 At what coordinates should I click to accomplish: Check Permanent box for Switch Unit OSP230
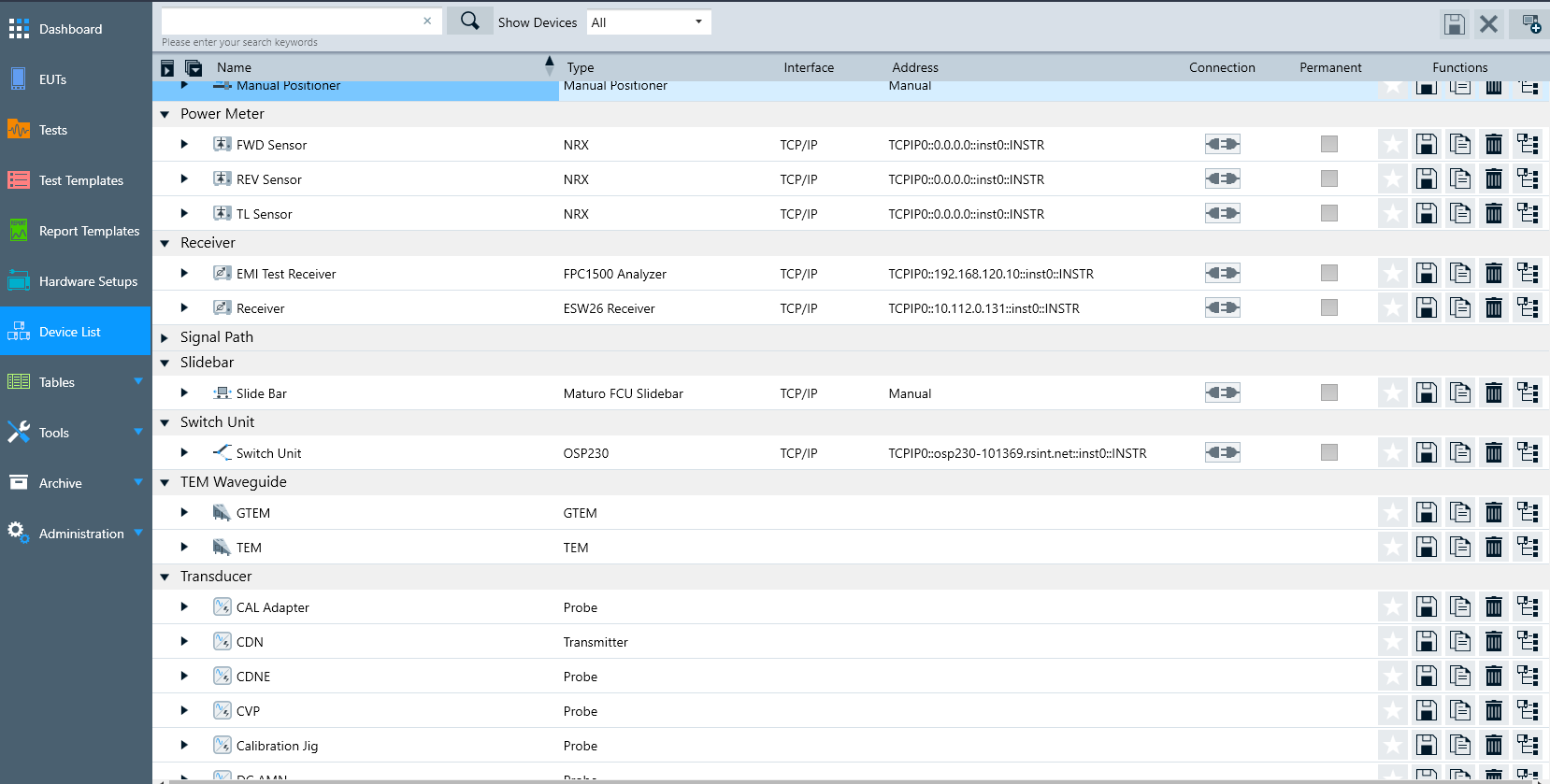pos(1328,452)
